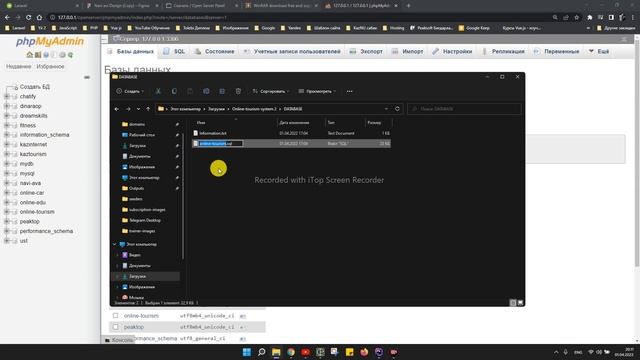Switch Explorer to large thumbnails view icon
The image size is (640, 360).
point(520,303)
